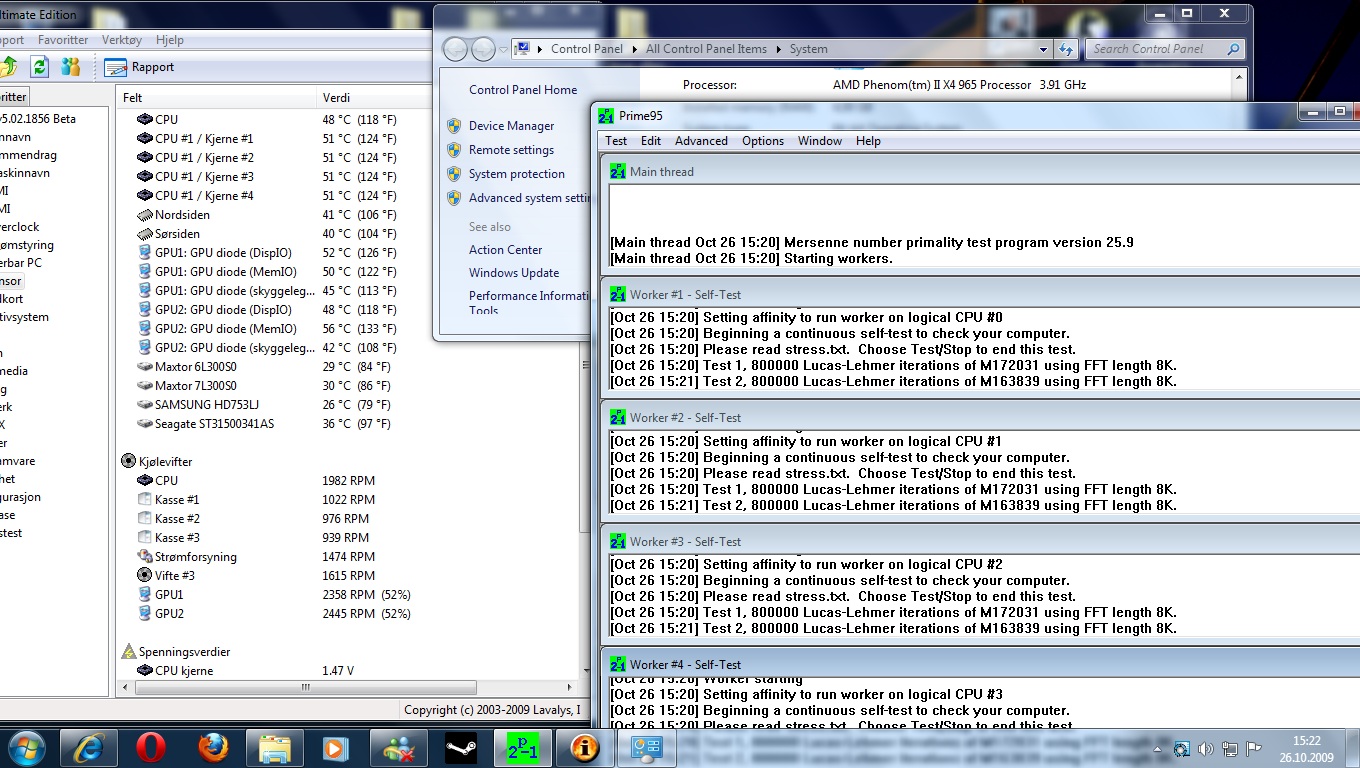Click the address bar refresh icon
Screen dimensions: 1360x768
1066,49
